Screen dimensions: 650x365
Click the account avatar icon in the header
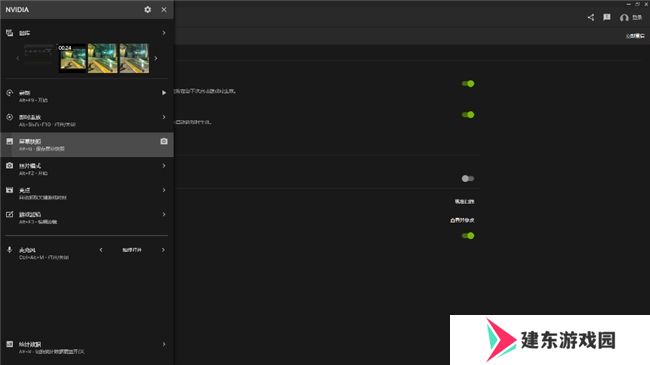click(x=624, y=18)
